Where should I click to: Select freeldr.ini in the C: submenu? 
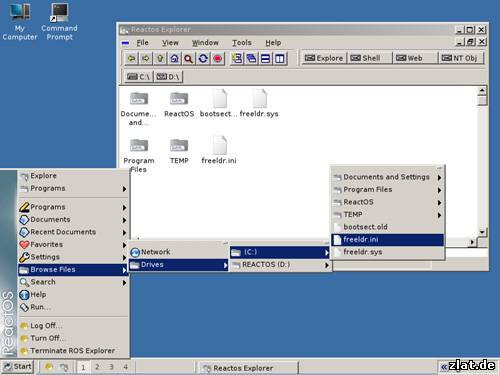coord(388,240)
